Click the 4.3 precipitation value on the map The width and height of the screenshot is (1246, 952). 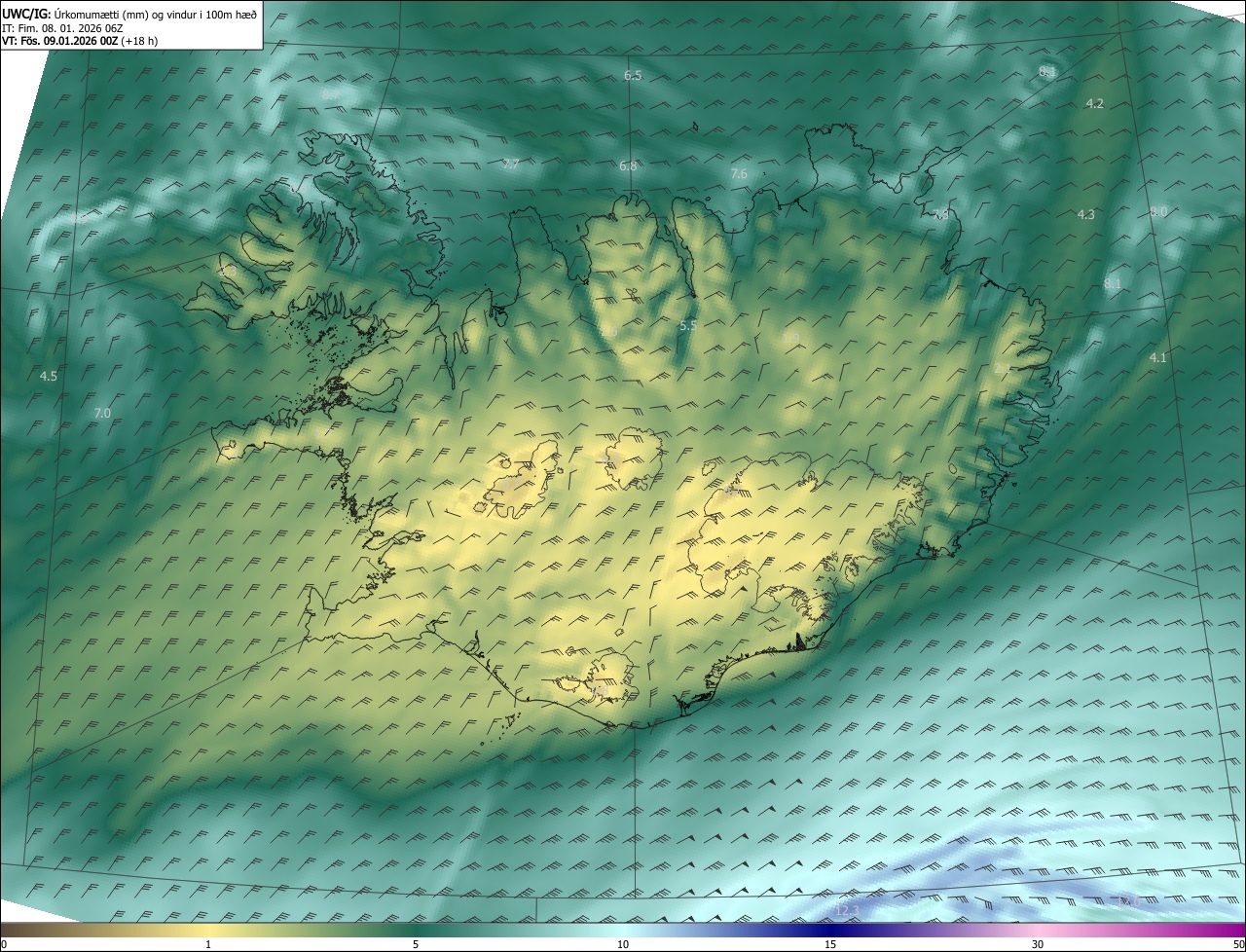click(1086, 214)
